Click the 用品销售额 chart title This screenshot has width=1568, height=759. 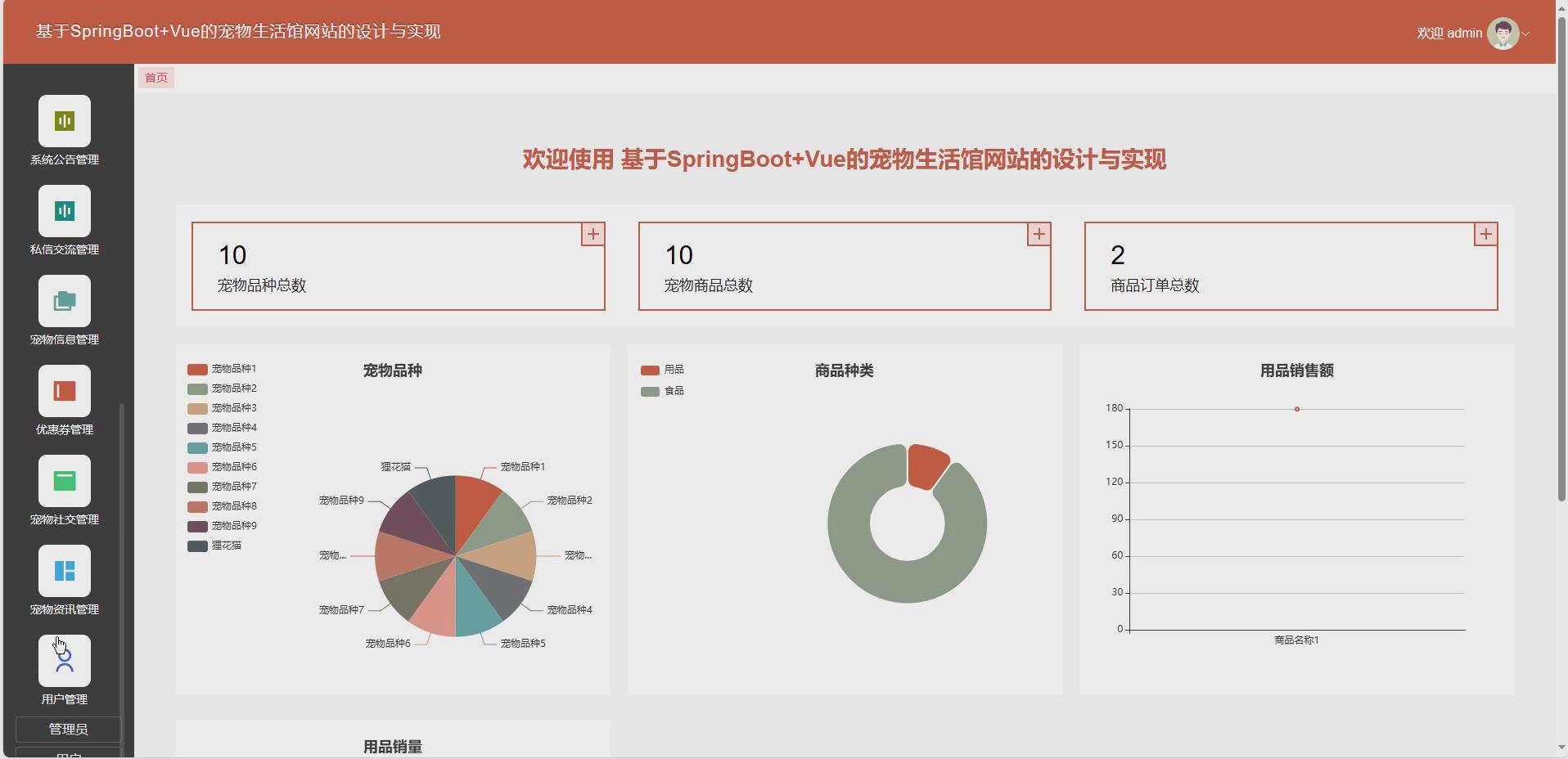point(1297,371)
